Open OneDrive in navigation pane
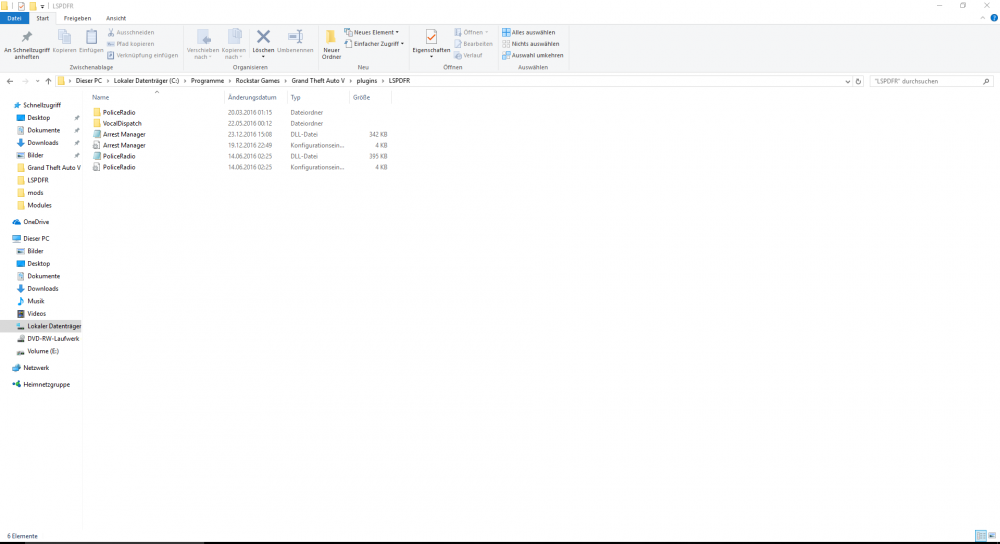Screen dimensions: 1000x544 click(36, 222)
